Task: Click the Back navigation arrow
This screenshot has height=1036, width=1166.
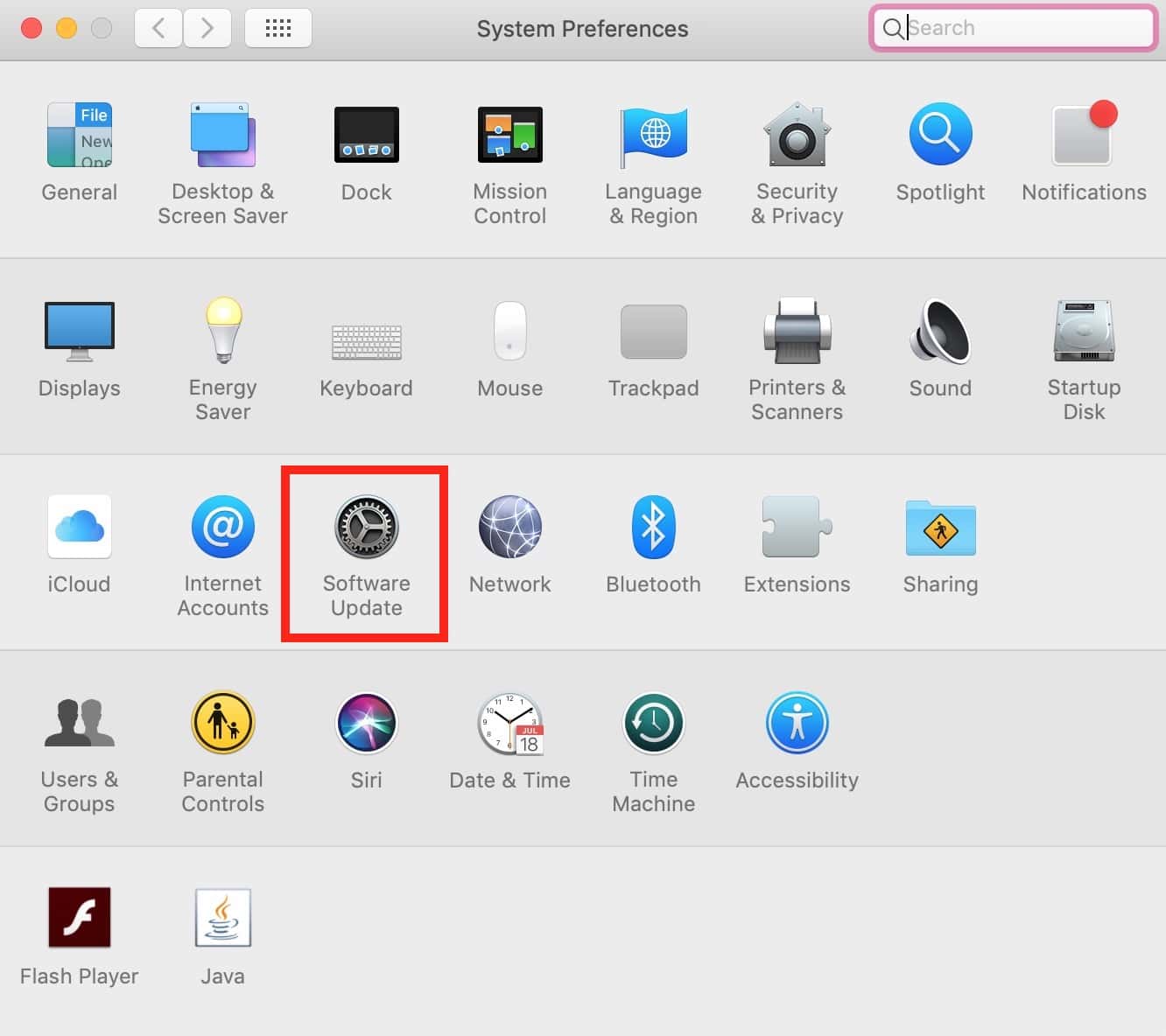Action: (158, 28)
